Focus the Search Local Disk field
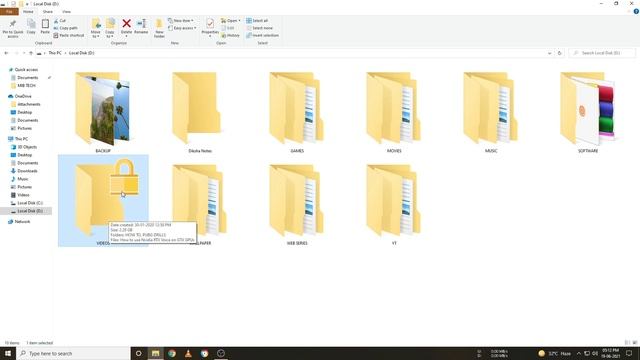640x360 pixels. [602, 53]
